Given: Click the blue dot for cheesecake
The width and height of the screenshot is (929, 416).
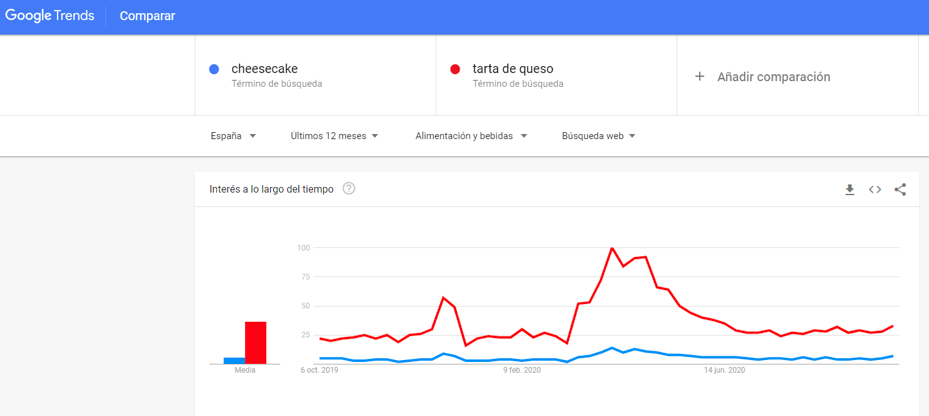Looking at the screenshot, I should pos(213,69).
